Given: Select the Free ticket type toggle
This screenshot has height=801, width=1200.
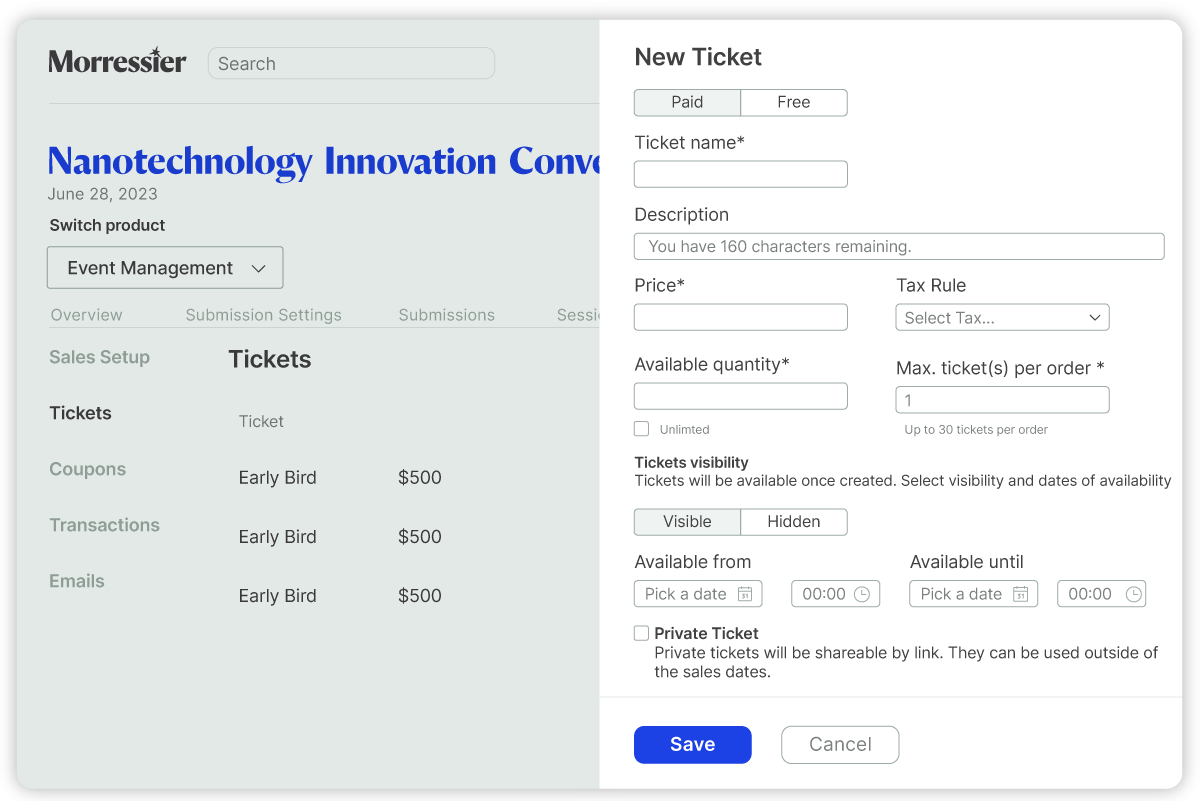Looking at the screenshot, I should click(794, 102).
